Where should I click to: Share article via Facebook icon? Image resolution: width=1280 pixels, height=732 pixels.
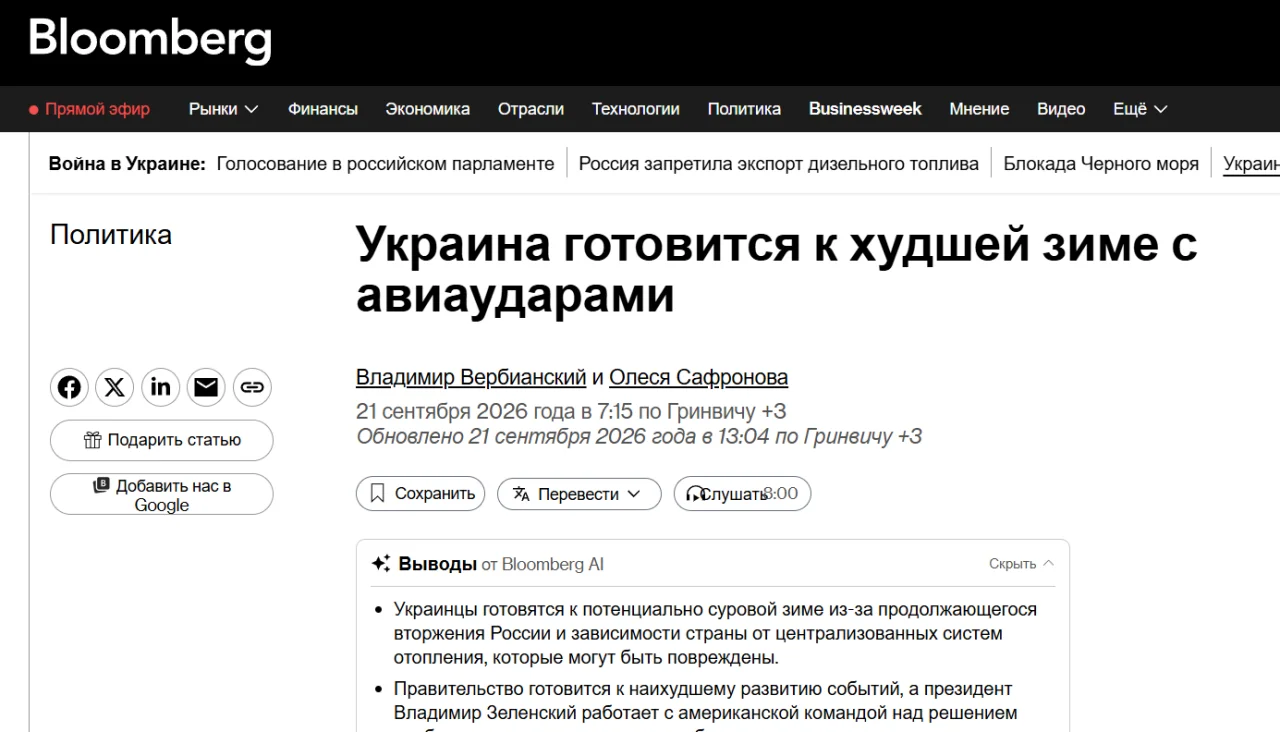(69, 387)
